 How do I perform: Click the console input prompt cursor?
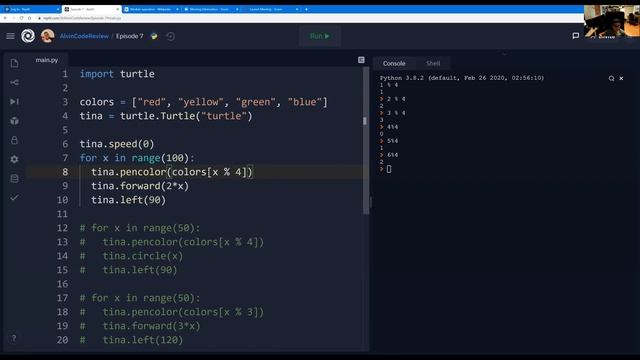point(389,169)
